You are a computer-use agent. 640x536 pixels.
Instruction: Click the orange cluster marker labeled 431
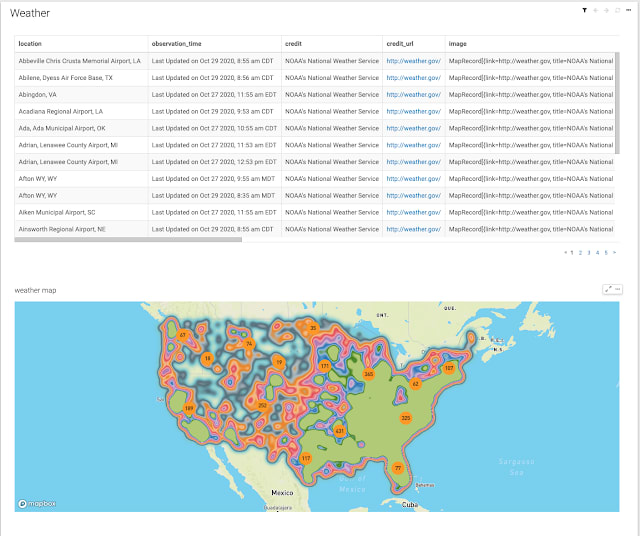tap(340, 431)
